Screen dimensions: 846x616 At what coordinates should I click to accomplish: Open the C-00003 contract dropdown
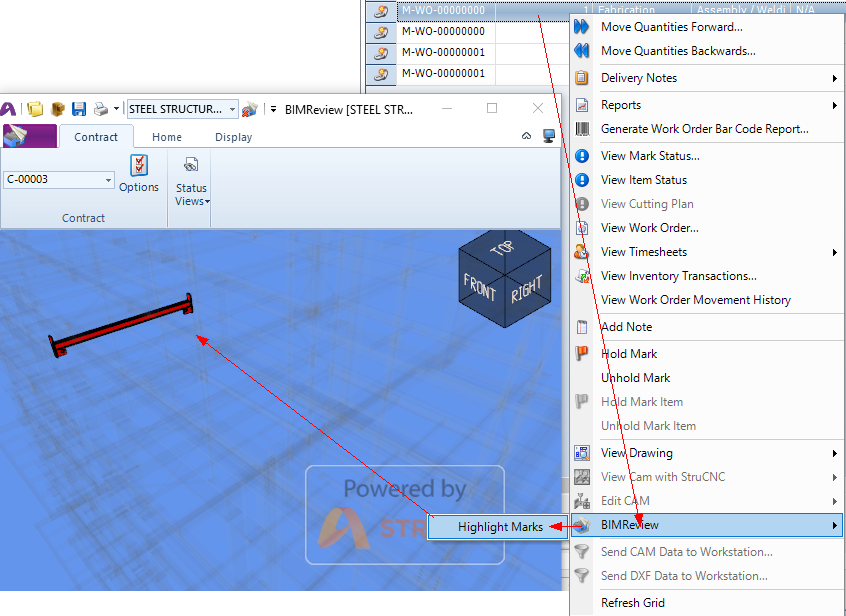point(108,180)
